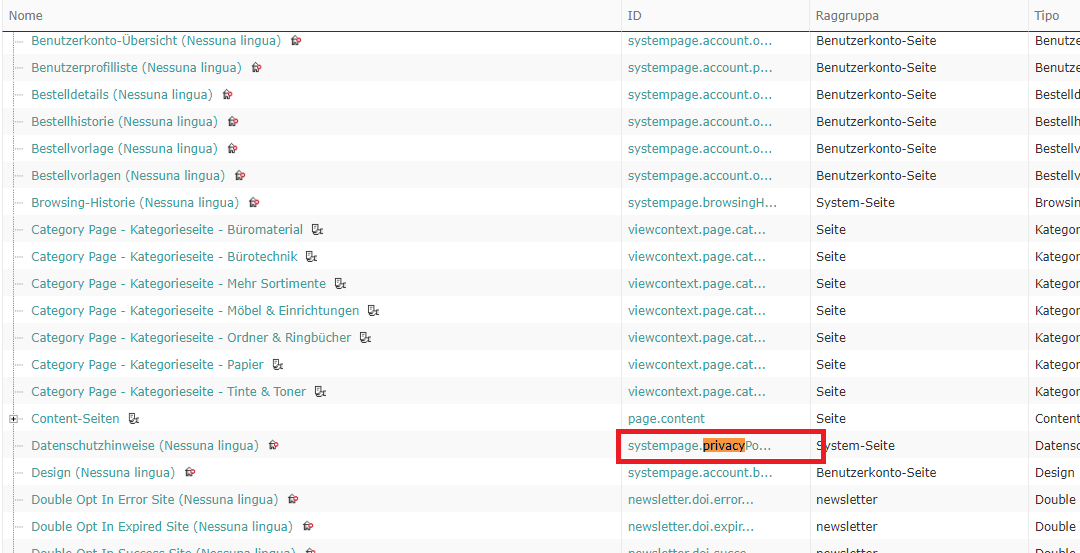Click the Raggruppa column header
The width and height of the screenshot is (1080, 553).
point(847,15)
